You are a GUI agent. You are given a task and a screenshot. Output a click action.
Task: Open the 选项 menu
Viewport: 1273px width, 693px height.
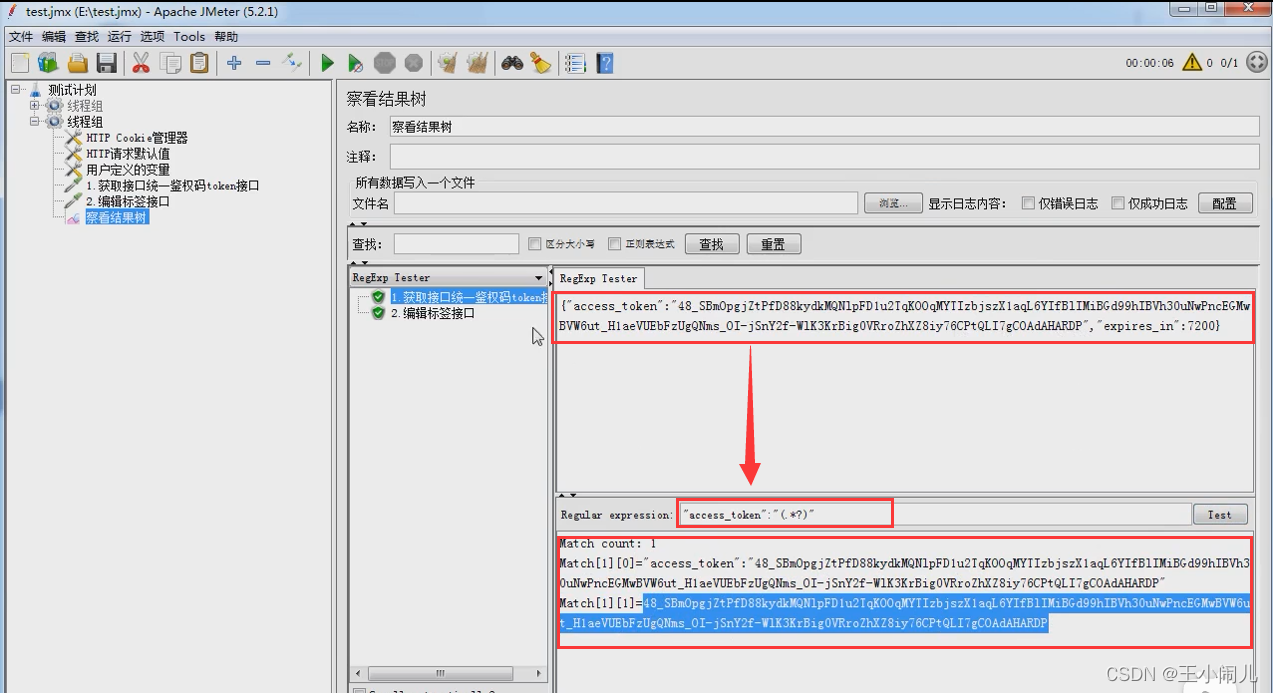point(152,36)
